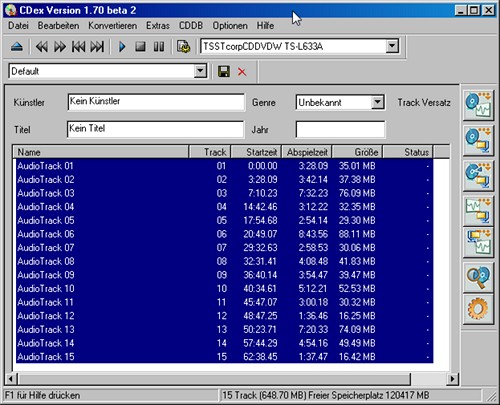Click the Titel input field
The image size is (500, 405).
155,129
